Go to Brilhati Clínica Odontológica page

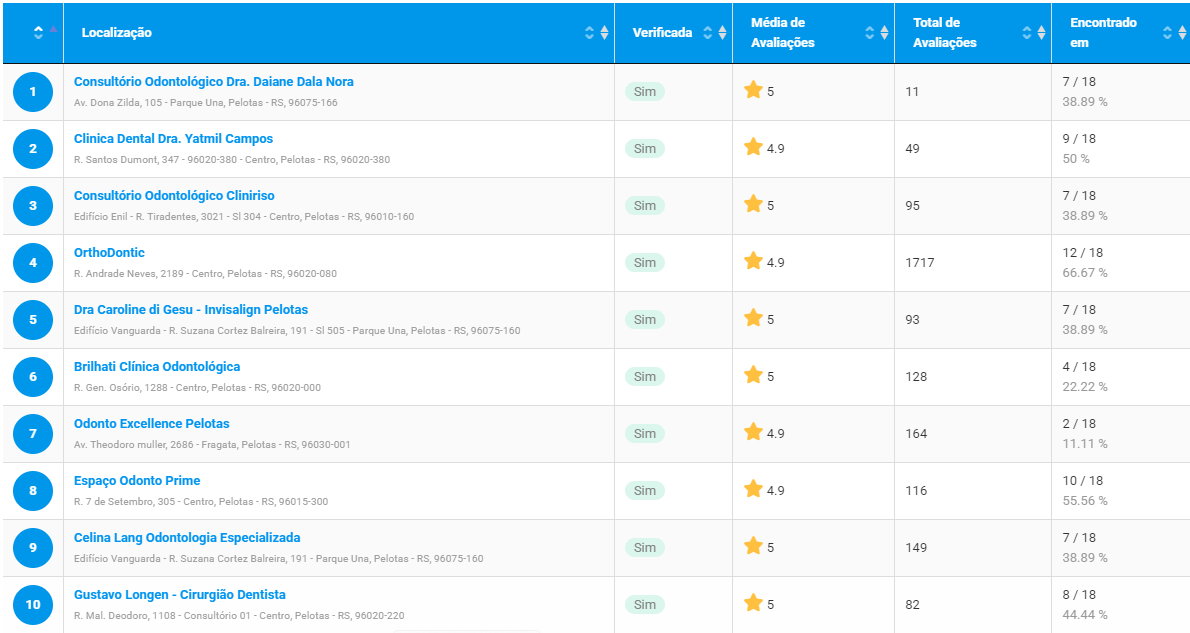(x=157, y=366)
